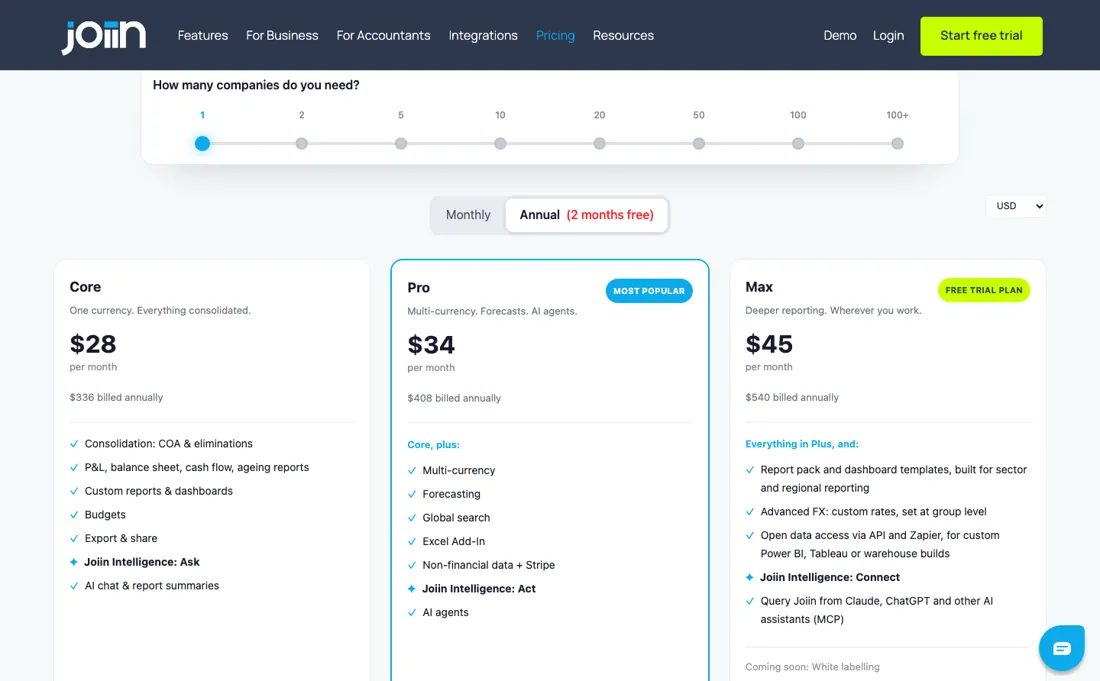The image size is (1100, 681).
Task: Set companies slider to 50
Action: point(699,143)
